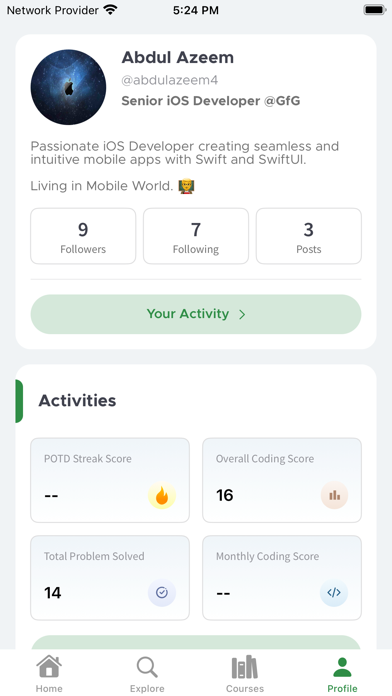View the 9 Followers box
Viewport: 392px width, 696px height.
click(x=83, y=236)
